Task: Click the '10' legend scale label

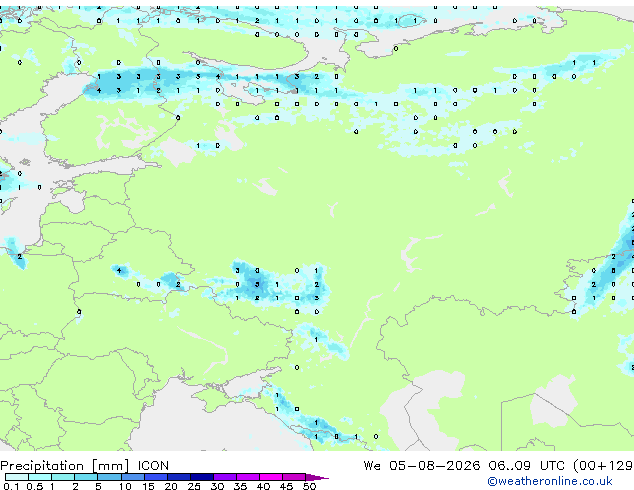Action: pos(125,486)
